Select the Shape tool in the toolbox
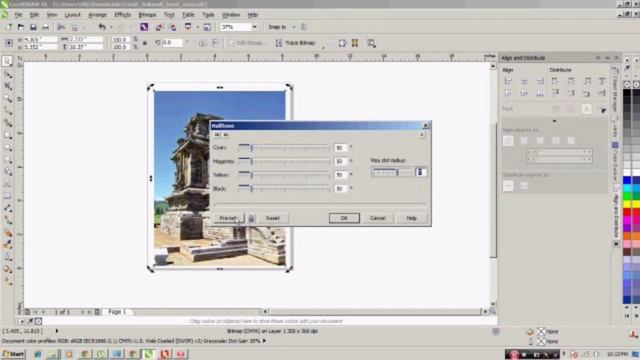This screenshot has height=360, width=640. (x=7, y=74)
